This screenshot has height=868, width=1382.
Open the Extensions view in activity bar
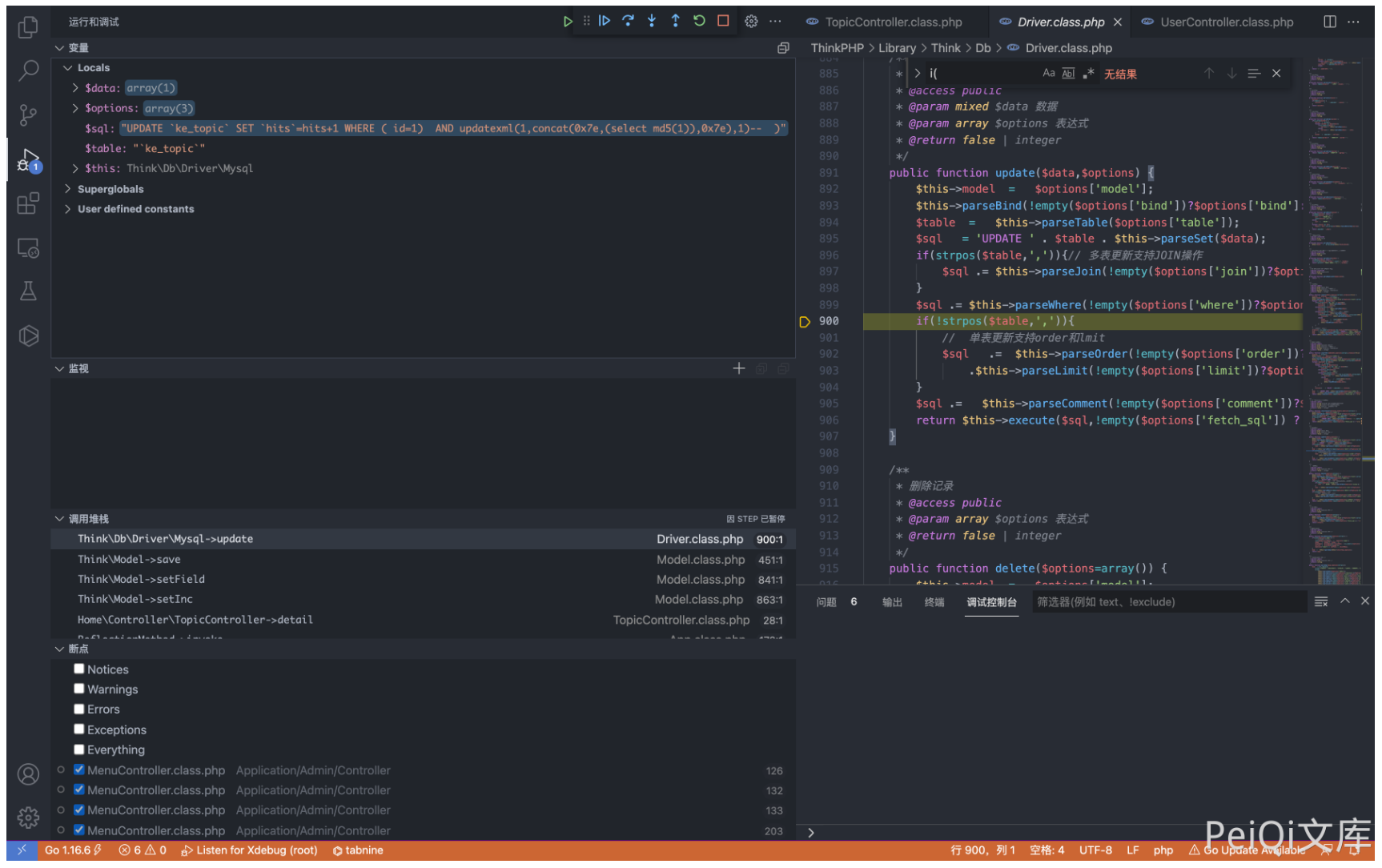point(28,203)
